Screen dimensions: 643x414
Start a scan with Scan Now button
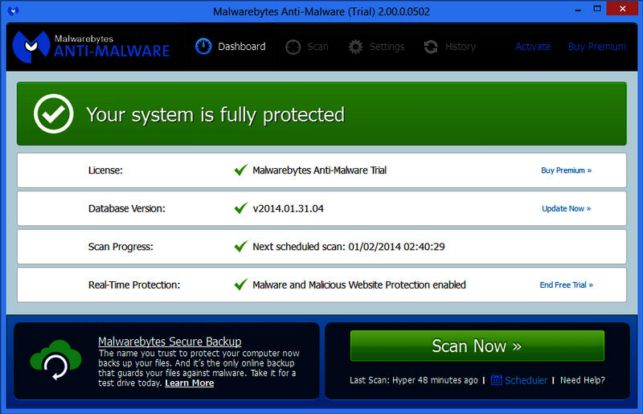pyautogui.click(x=477, y=346)
